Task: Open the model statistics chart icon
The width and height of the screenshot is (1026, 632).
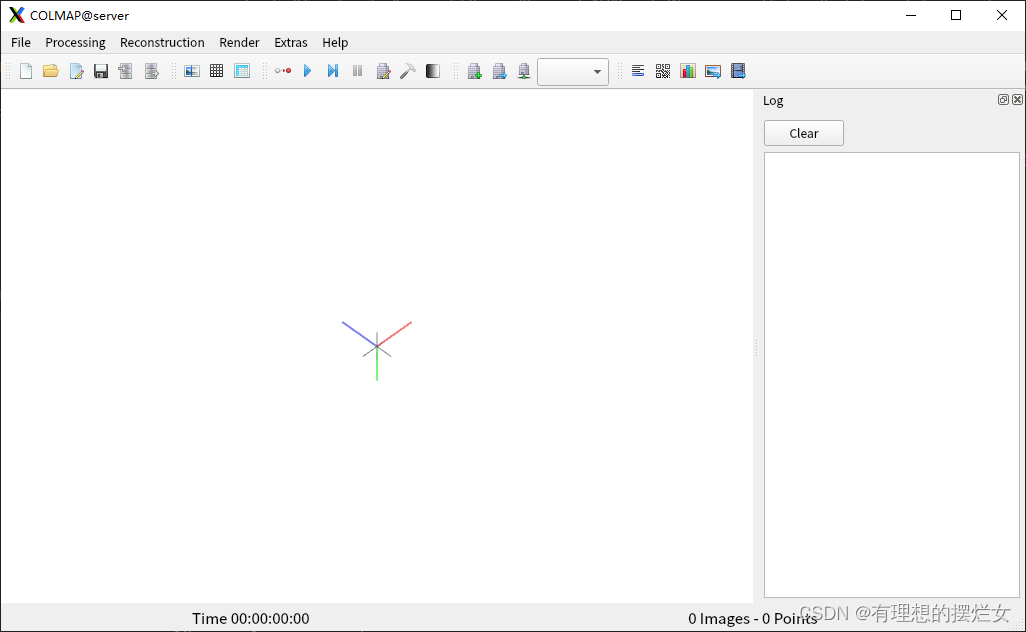Action: point(687,71)
